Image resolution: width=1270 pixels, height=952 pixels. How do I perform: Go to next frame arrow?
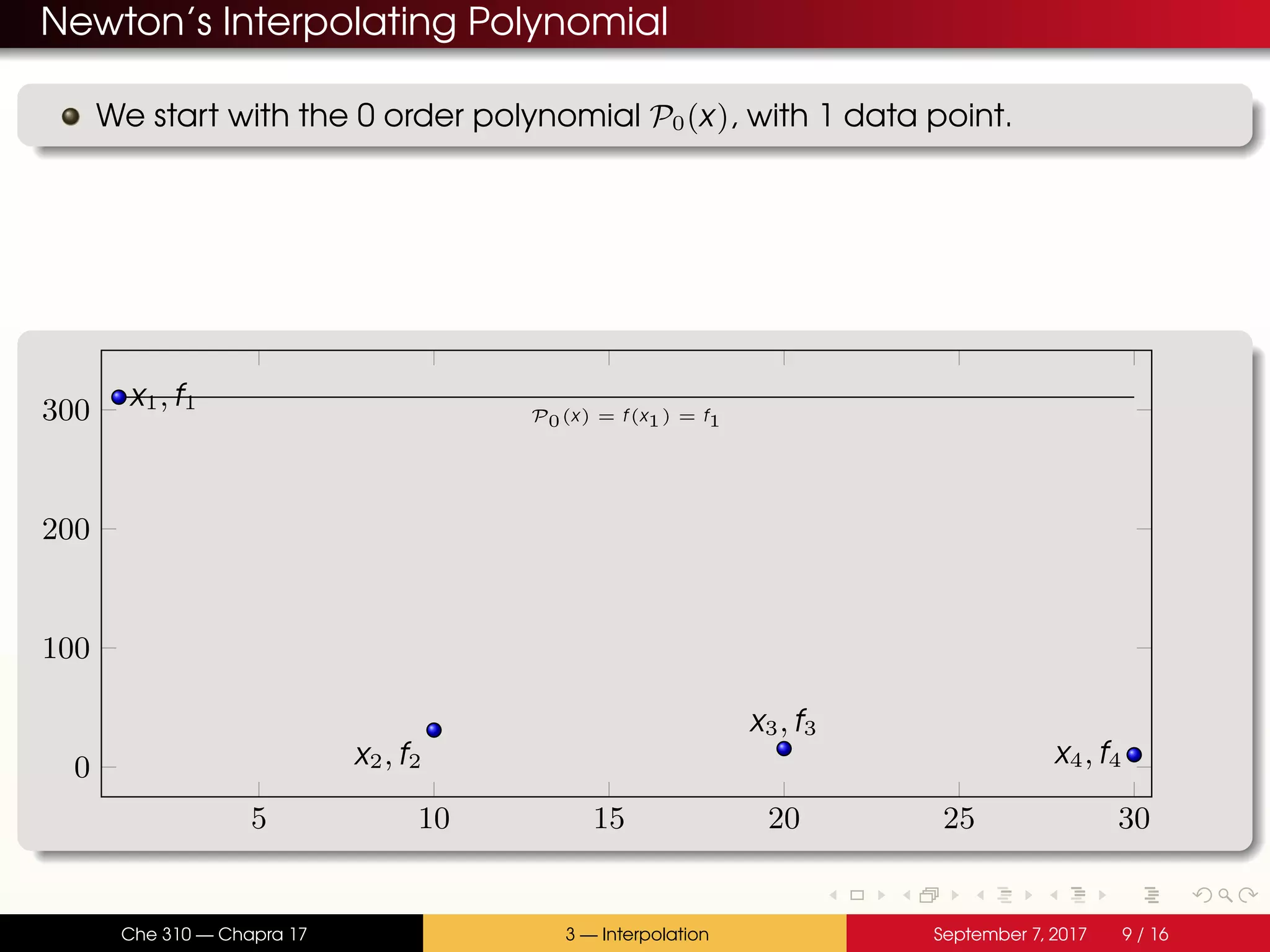click(955, 895)
